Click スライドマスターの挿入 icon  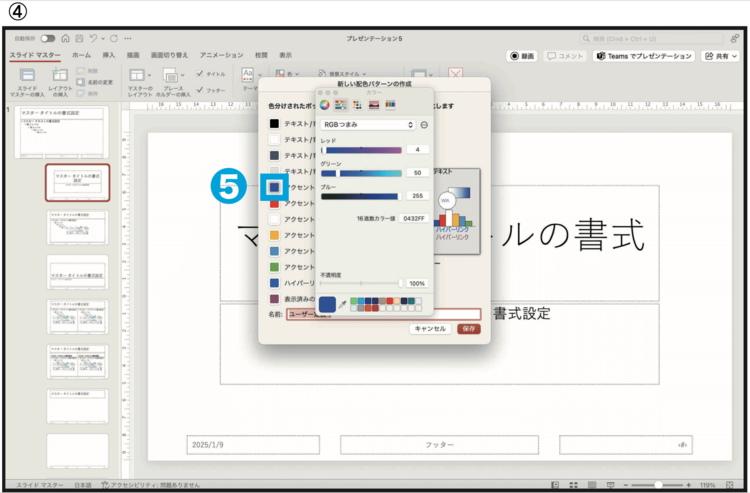(27, 75)
